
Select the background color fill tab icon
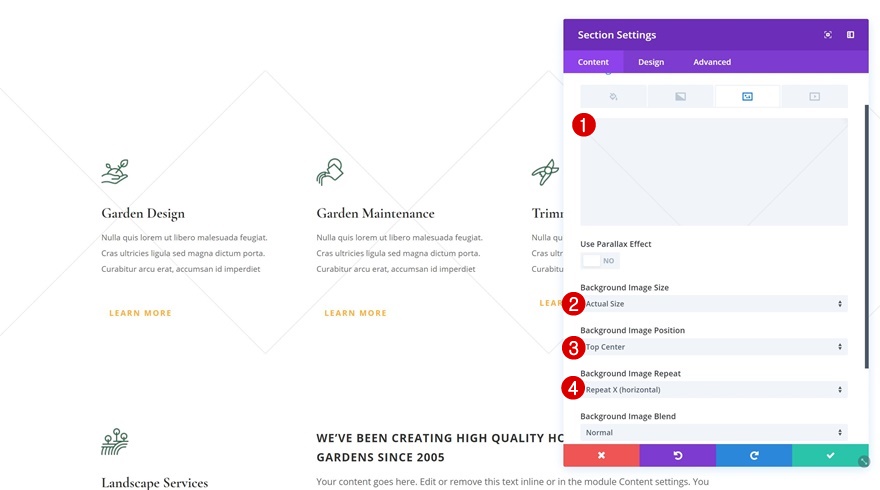613,97
